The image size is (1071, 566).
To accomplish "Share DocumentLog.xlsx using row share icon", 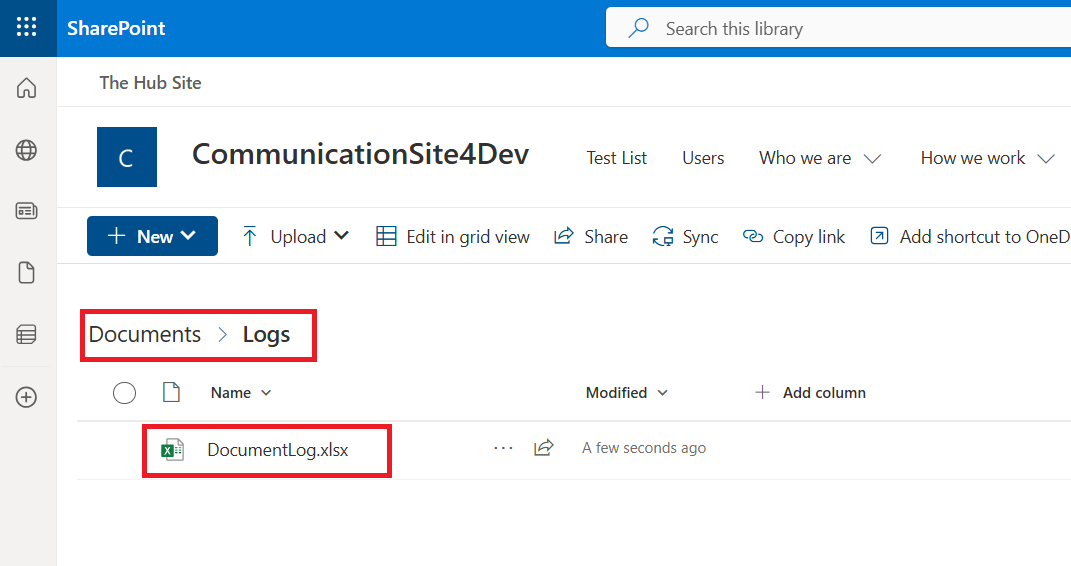I will coord(544,448).
